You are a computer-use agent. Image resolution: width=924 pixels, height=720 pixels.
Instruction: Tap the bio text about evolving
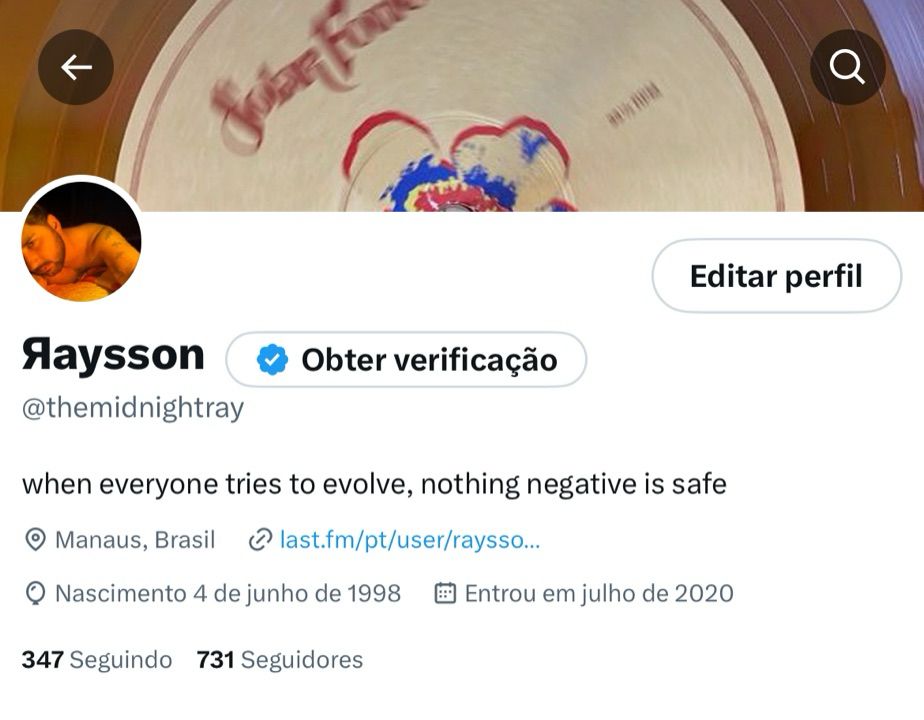coord(374,484)
